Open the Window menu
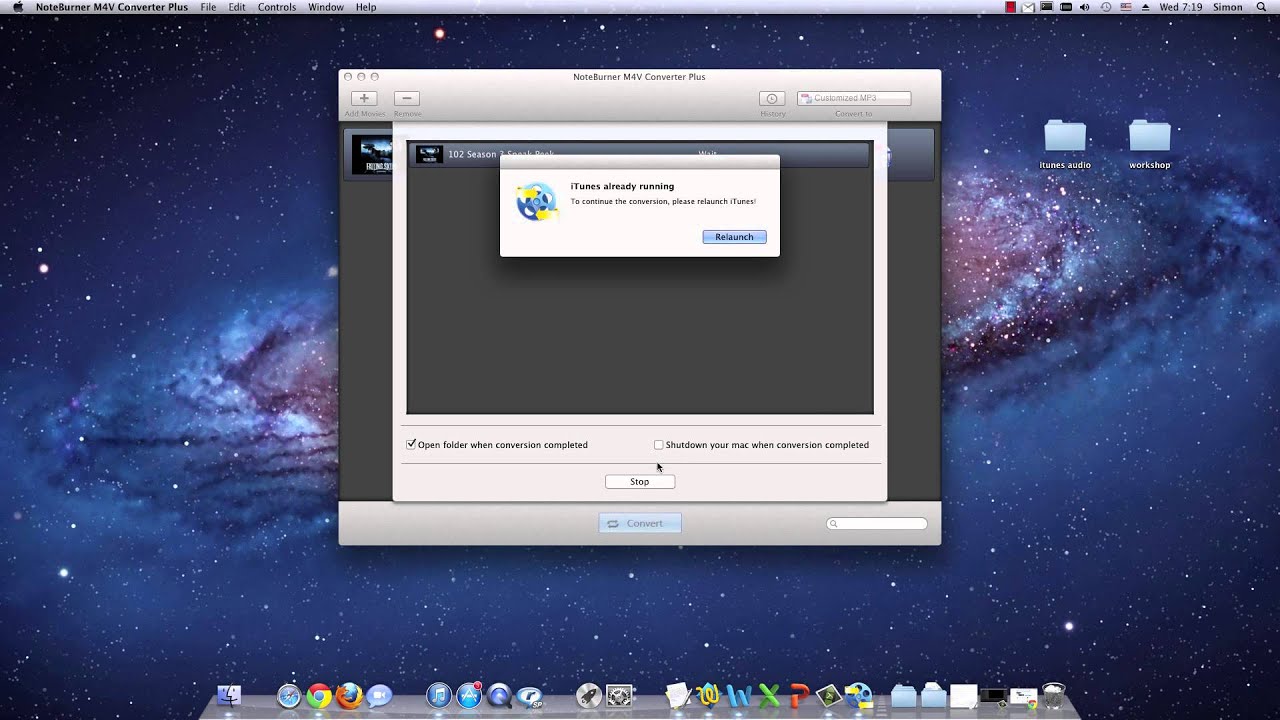1280x720 pixels. tap(326, 7)
